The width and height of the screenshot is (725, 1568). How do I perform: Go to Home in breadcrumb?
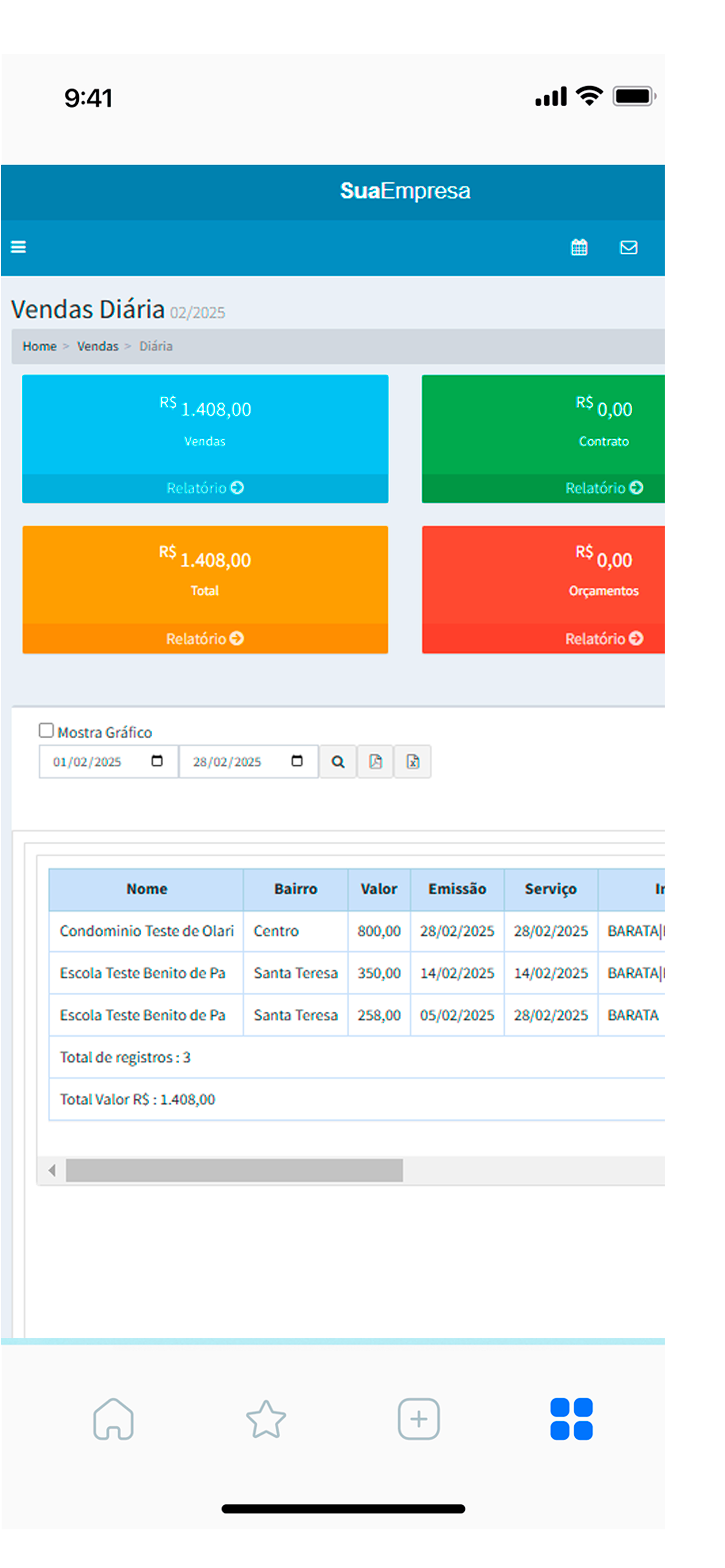click(40, 346)
